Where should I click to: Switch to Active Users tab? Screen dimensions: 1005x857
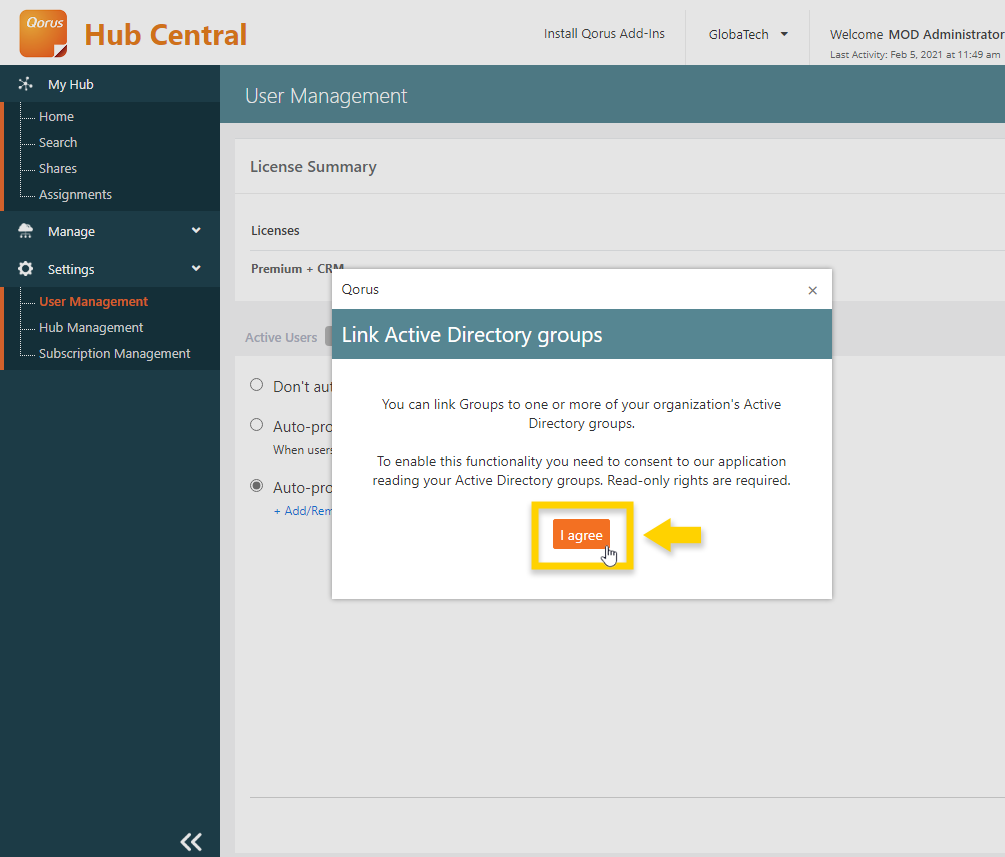tap(281, 337)
